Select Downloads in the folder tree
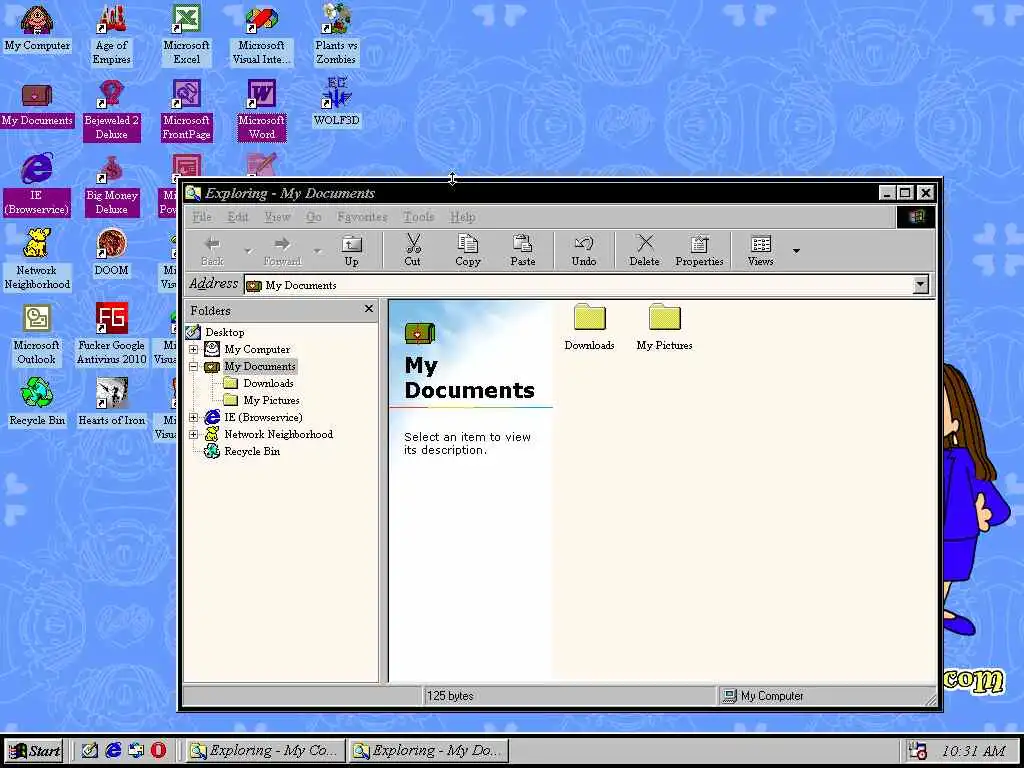This screenshot has height=768, width=1024. [x=268, y=383]
